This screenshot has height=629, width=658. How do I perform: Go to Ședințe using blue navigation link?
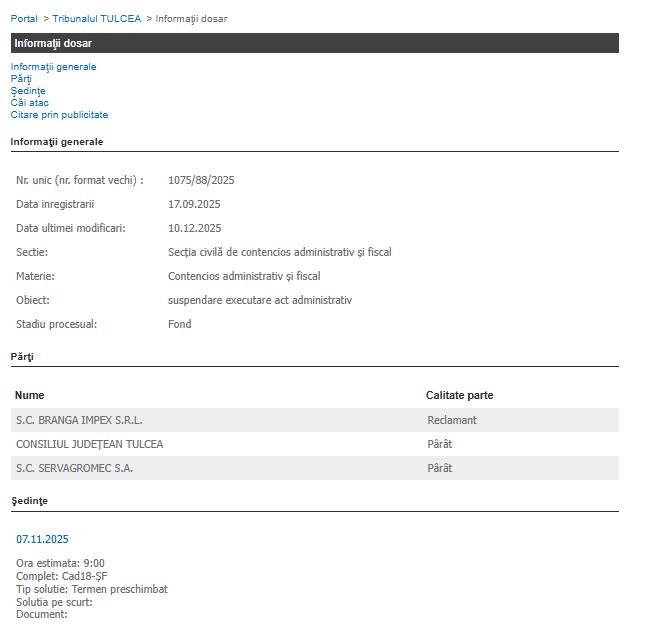click(x=28, y=91)
